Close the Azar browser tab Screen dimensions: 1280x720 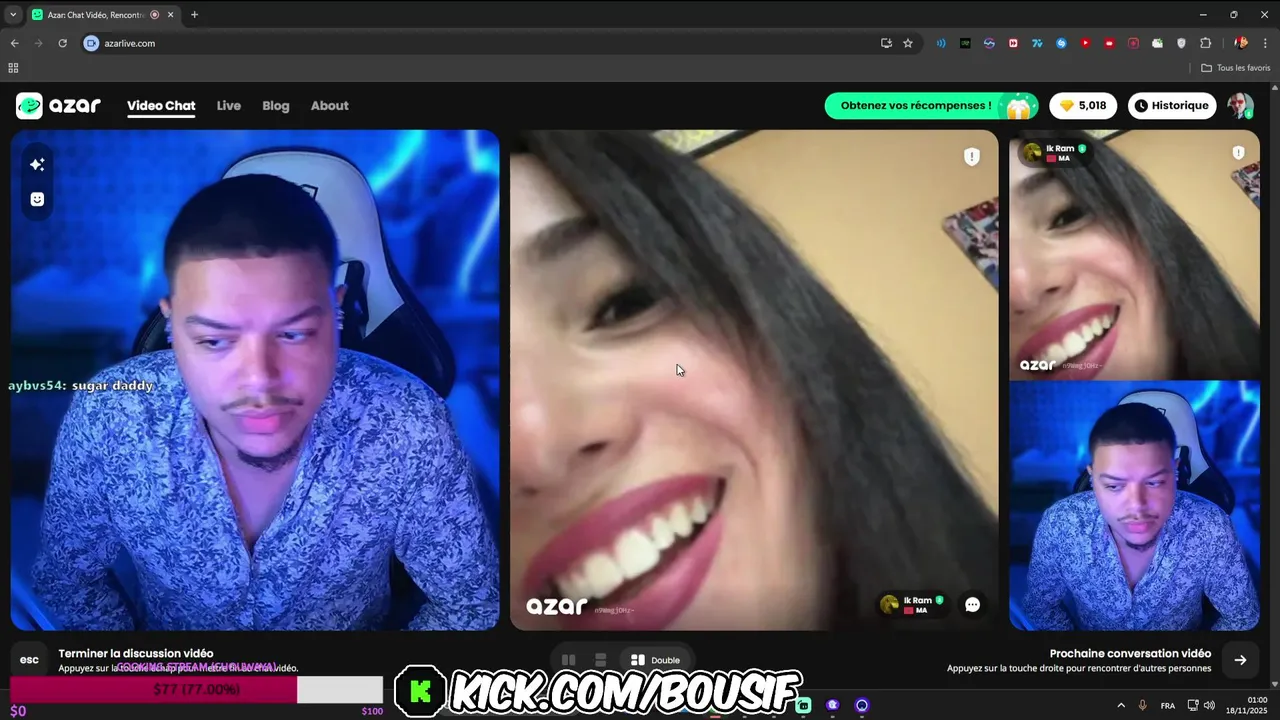tap(170, 15)
